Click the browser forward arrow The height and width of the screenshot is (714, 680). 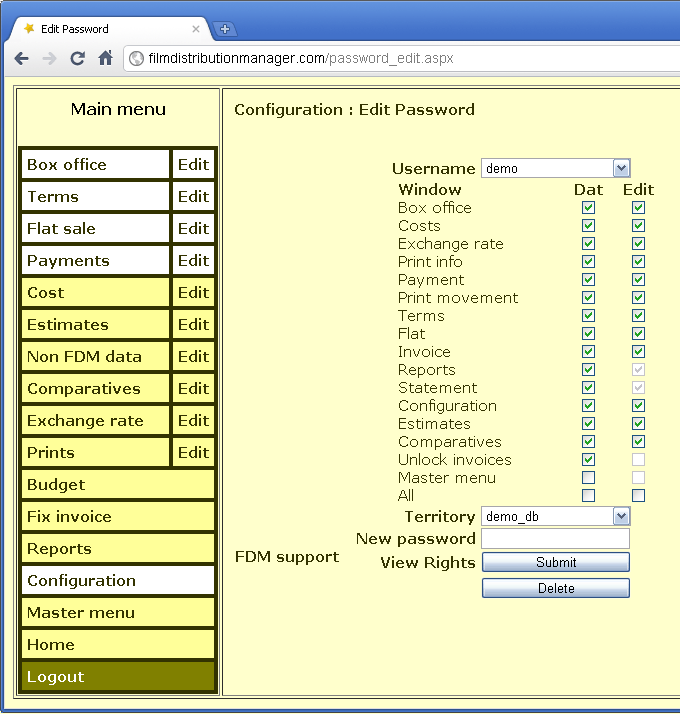49,58
